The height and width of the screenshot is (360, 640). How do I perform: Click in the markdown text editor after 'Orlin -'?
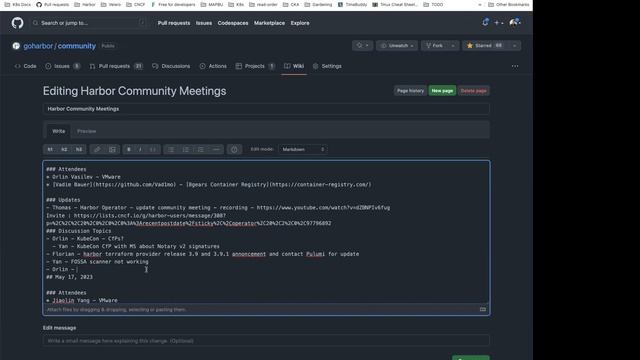coord(78,269)
